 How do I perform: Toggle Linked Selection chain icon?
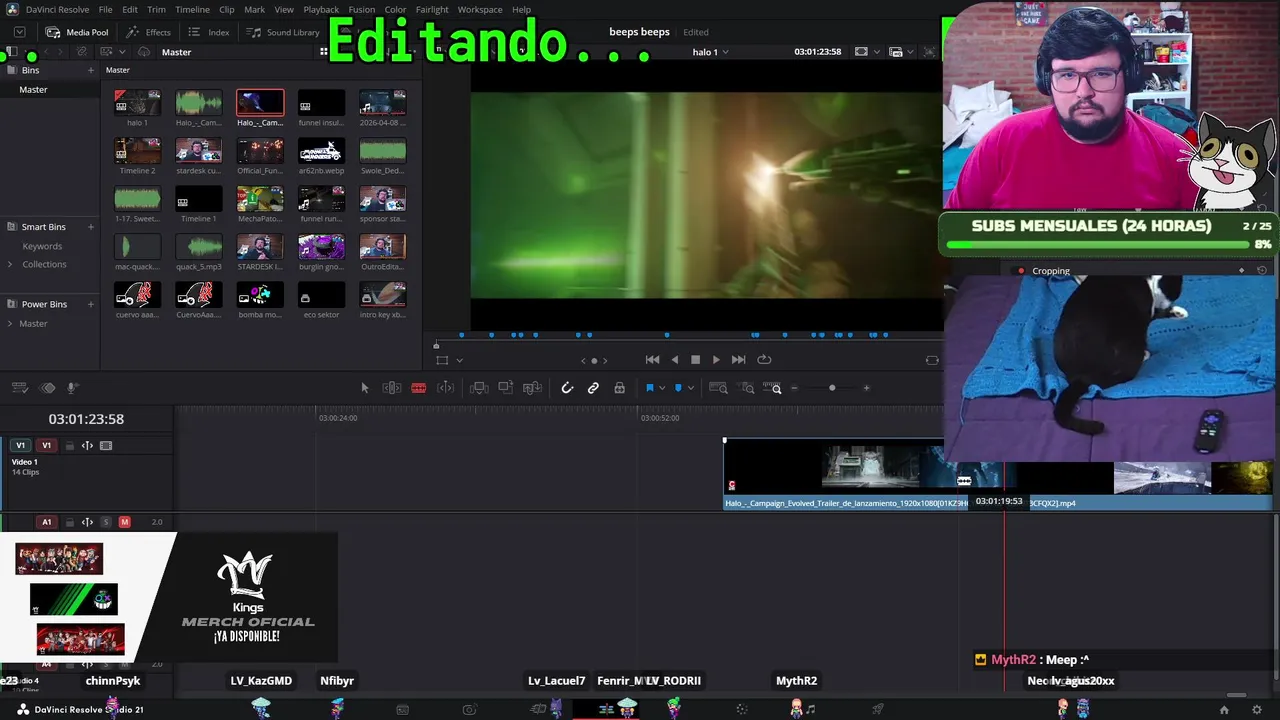coord(593,388)
